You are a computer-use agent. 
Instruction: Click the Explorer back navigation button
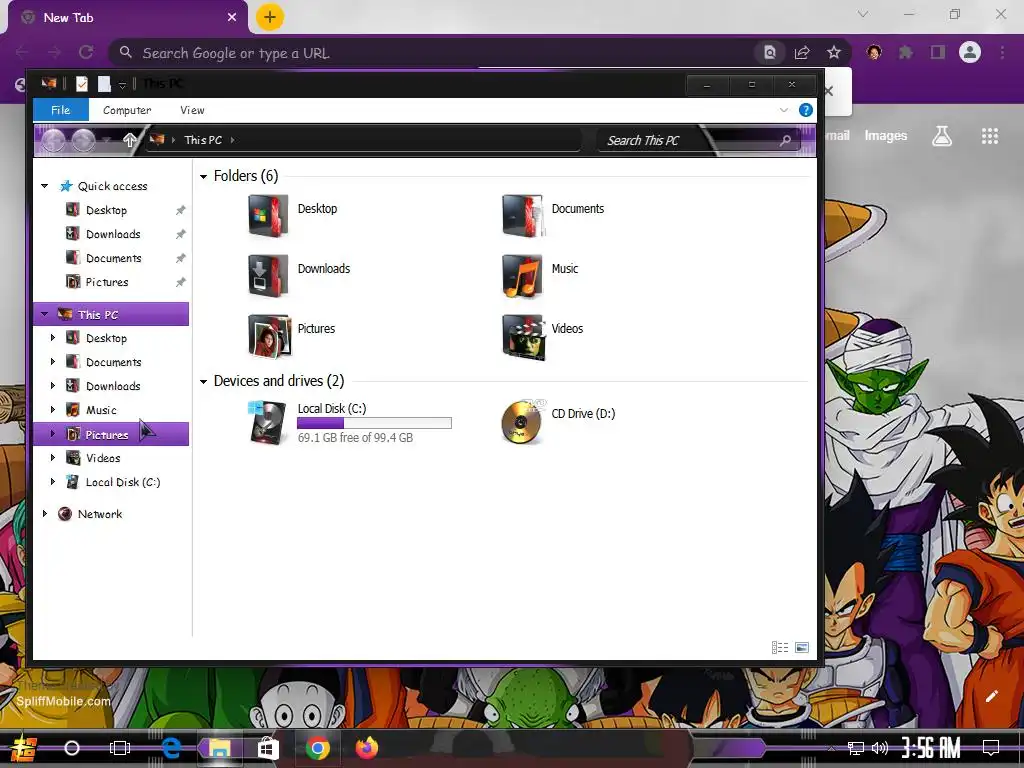coord(54,140)
